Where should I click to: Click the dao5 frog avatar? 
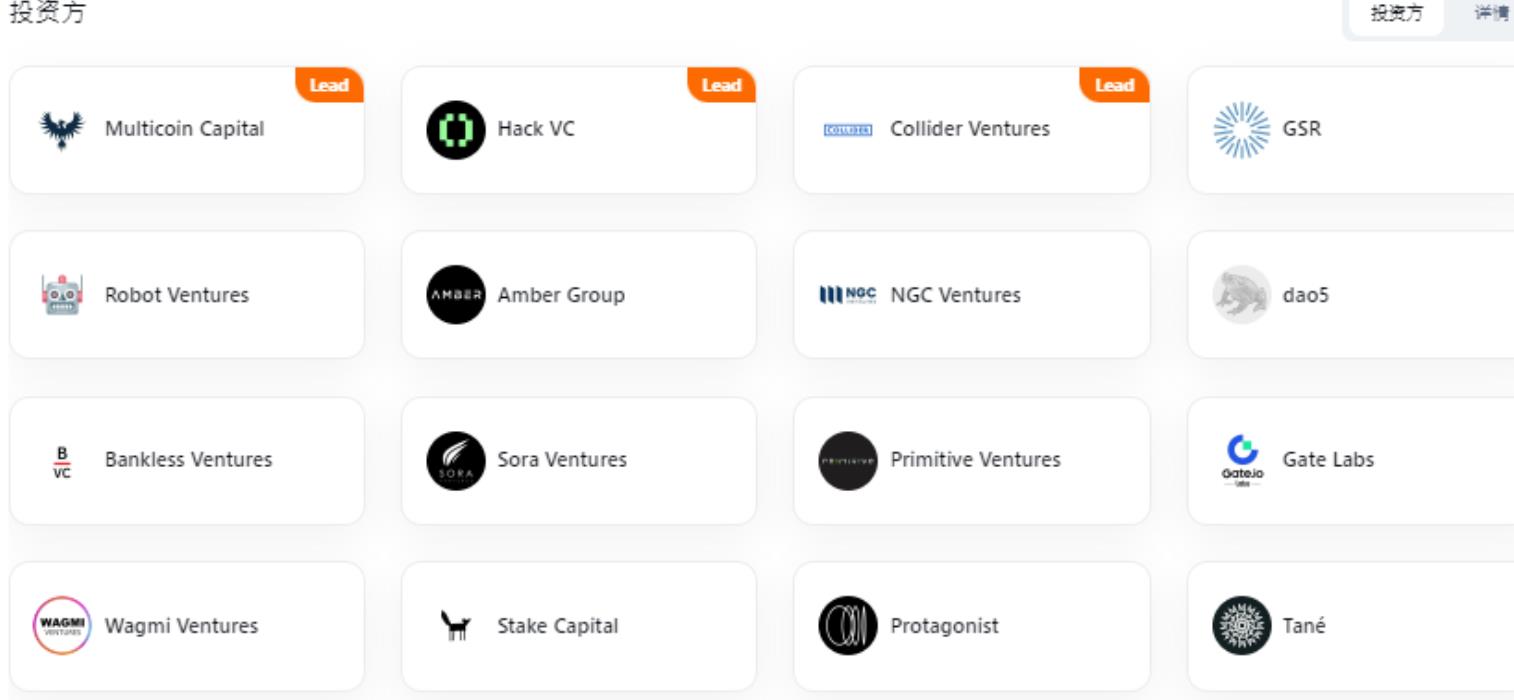[1241, 295]
